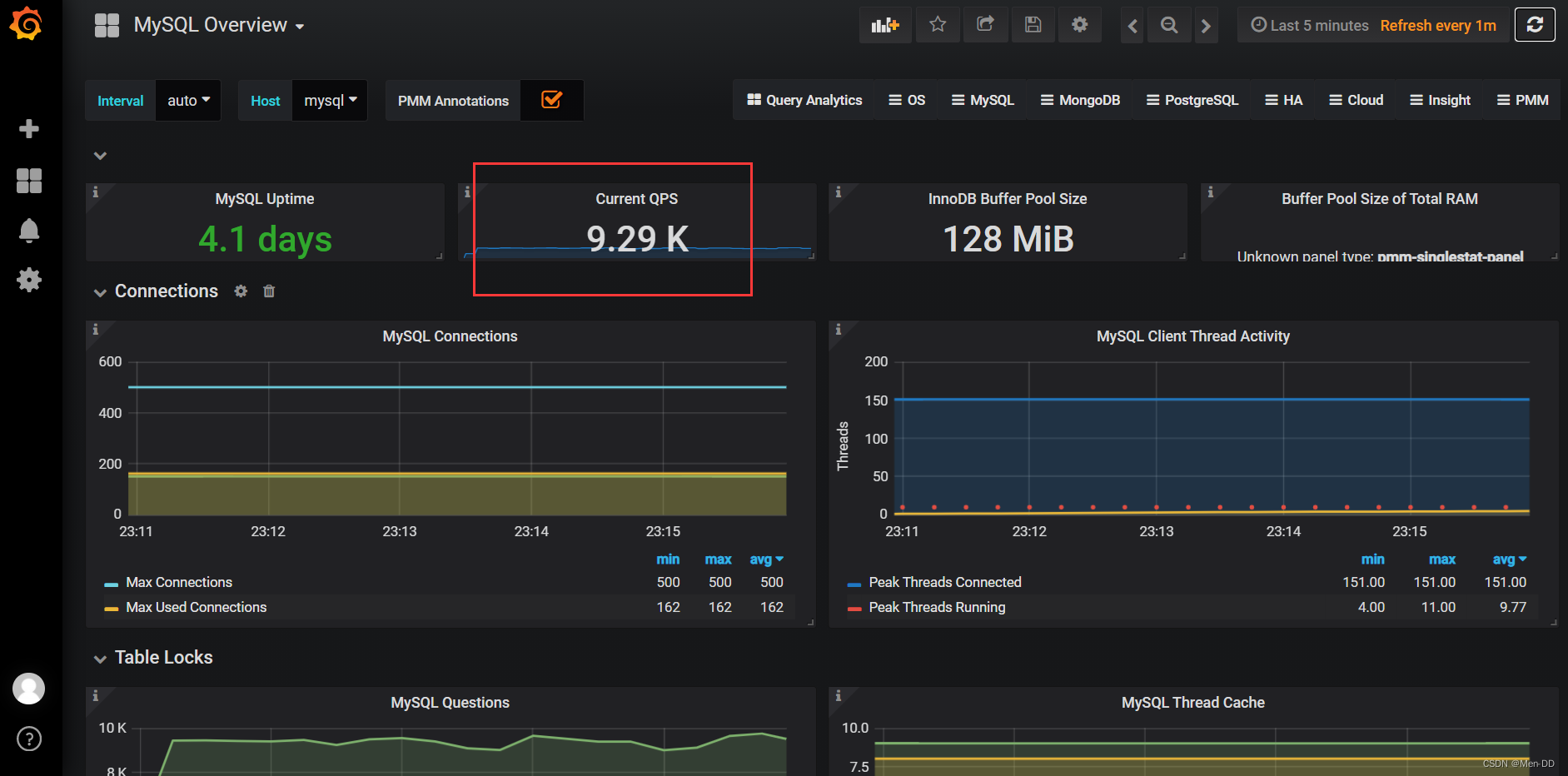Screen dimensions: 1568x776
Task: Open the MongoDB dashboards menu
Action: point(1080,100)
